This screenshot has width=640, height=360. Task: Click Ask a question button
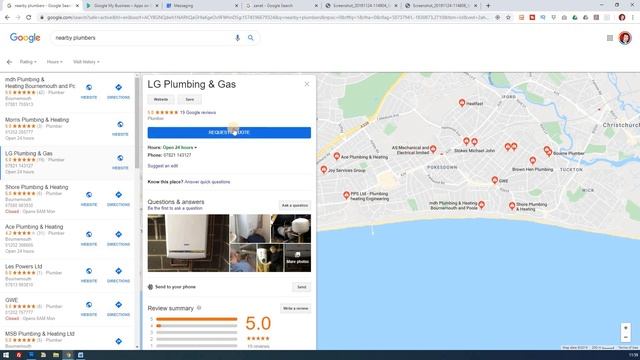coord(295,205)
